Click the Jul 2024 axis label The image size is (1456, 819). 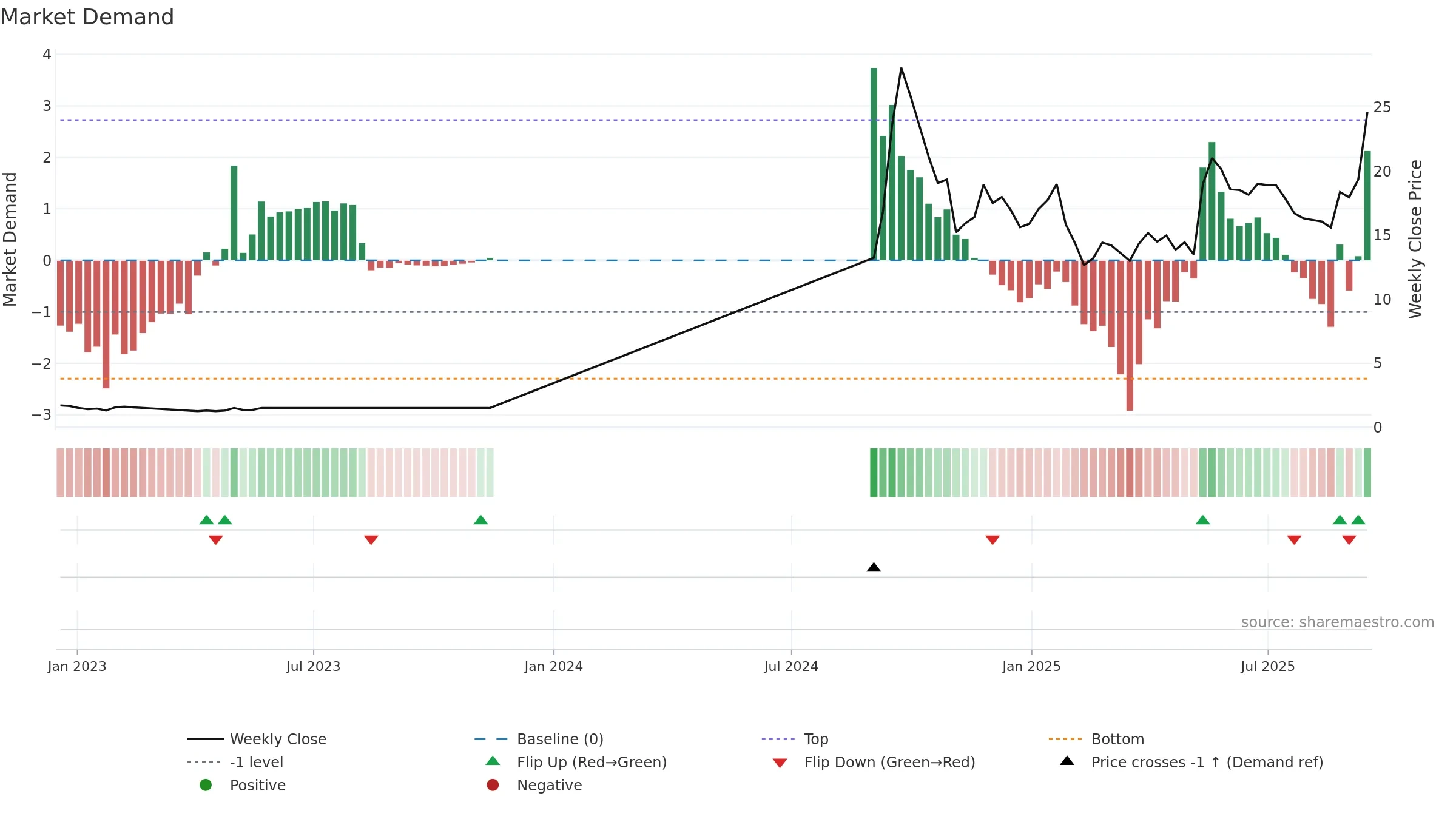pos(791,667)
